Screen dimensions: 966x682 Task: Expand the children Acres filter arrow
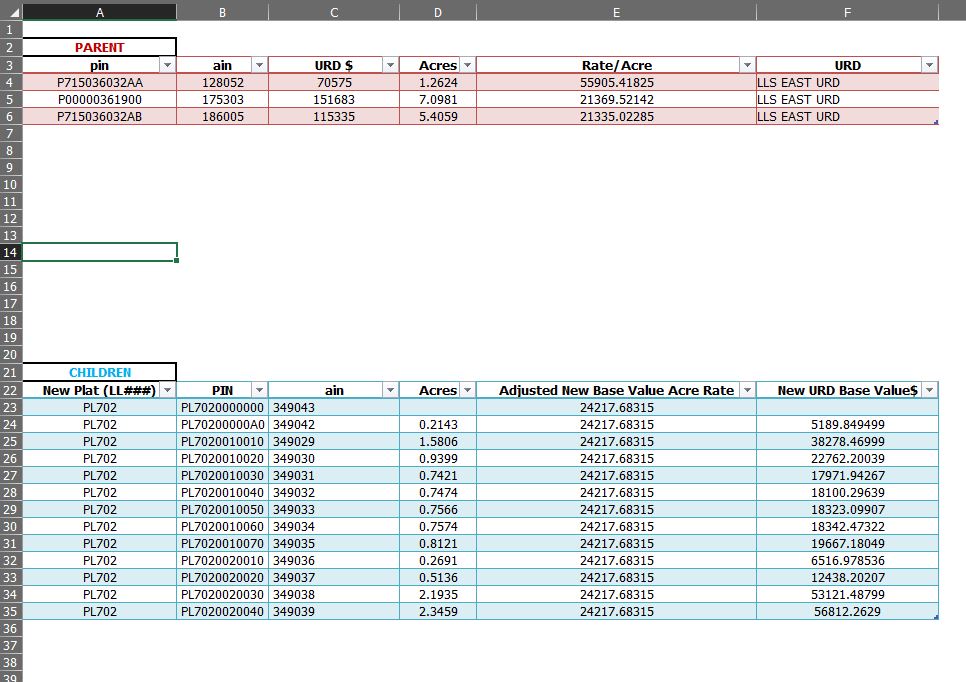(467, 390)
